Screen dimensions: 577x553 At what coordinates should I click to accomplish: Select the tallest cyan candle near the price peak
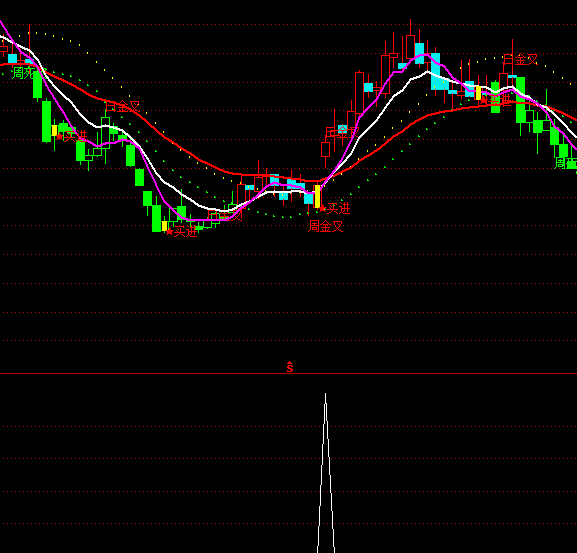pos(435,71)
